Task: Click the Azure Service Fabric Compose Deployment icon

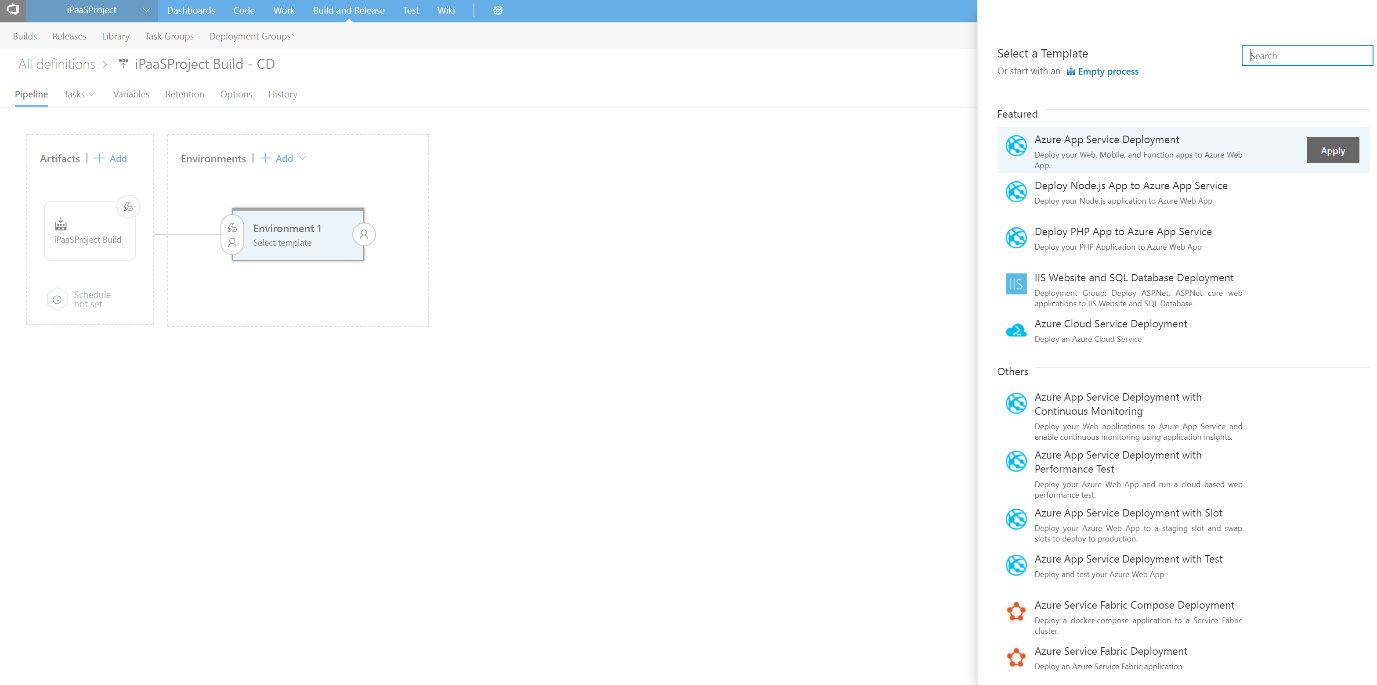Action: pyautogui.click(x=1016, y=611)
